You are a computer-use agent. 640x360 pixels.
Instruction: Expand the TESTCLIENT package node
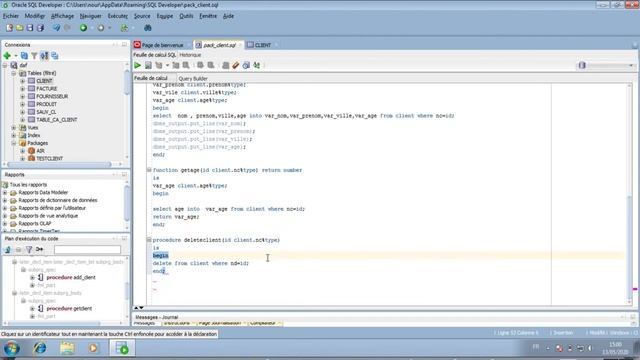click(x=22, y=158)
